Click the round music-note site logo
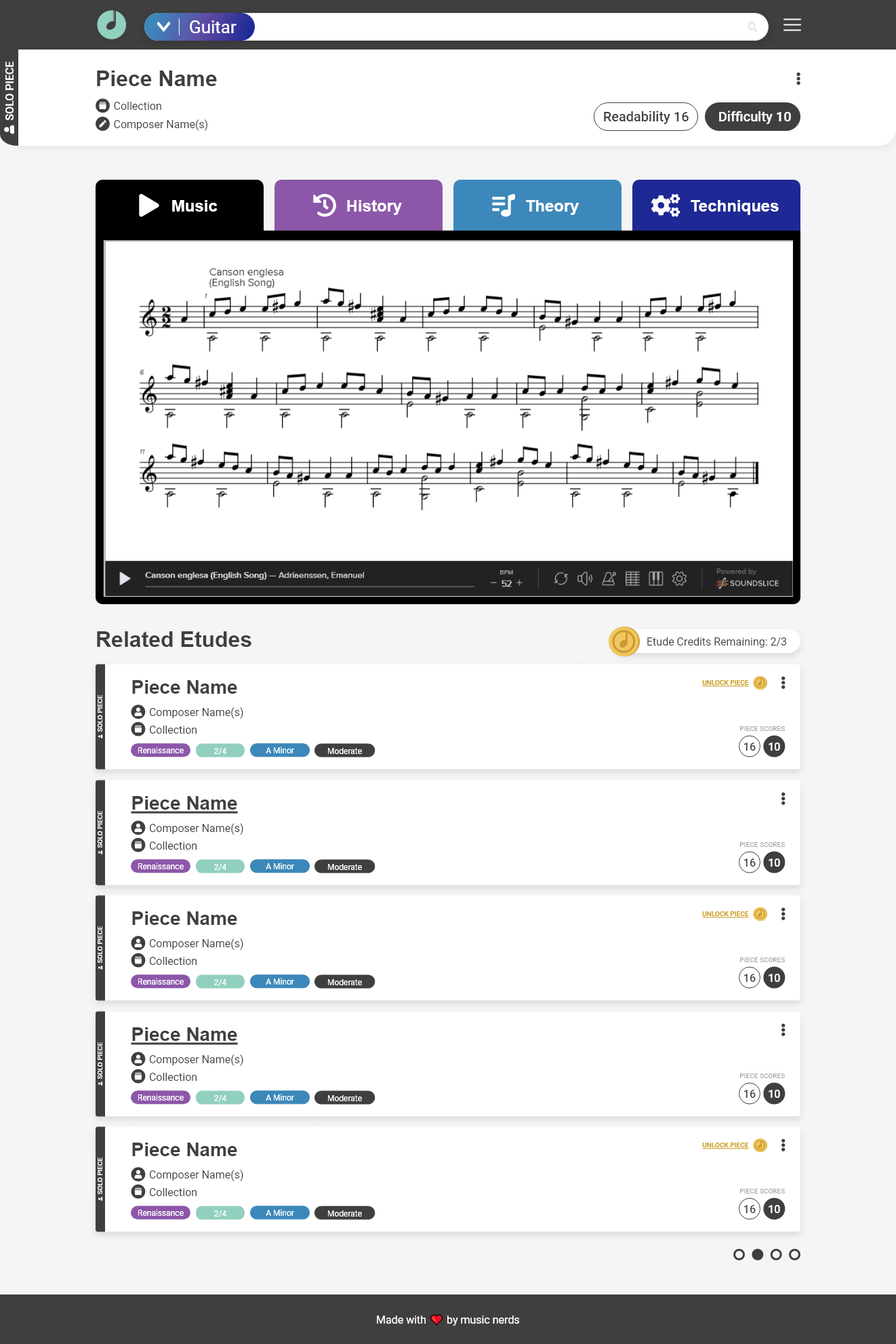896x1344 pixels. [112, 26]
